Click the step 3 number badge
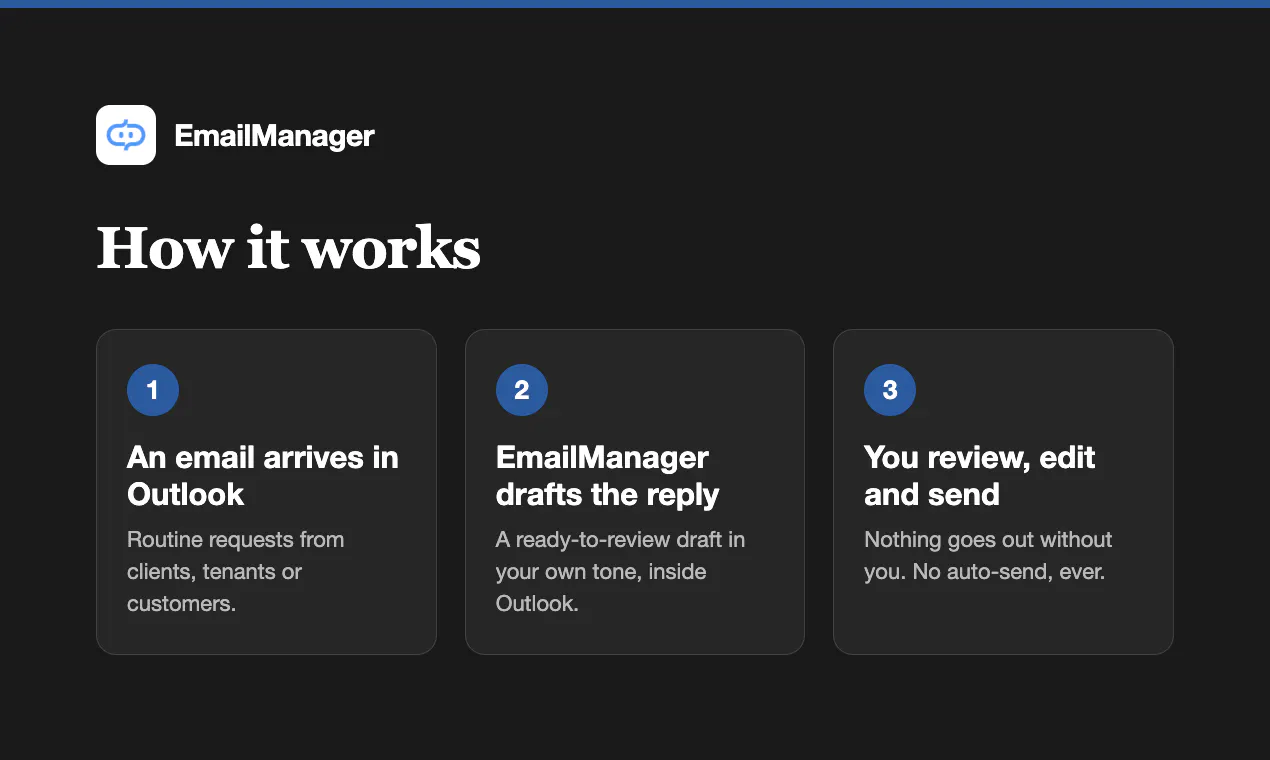Screen dimensions: 1270x760 (x=890, y=390)
